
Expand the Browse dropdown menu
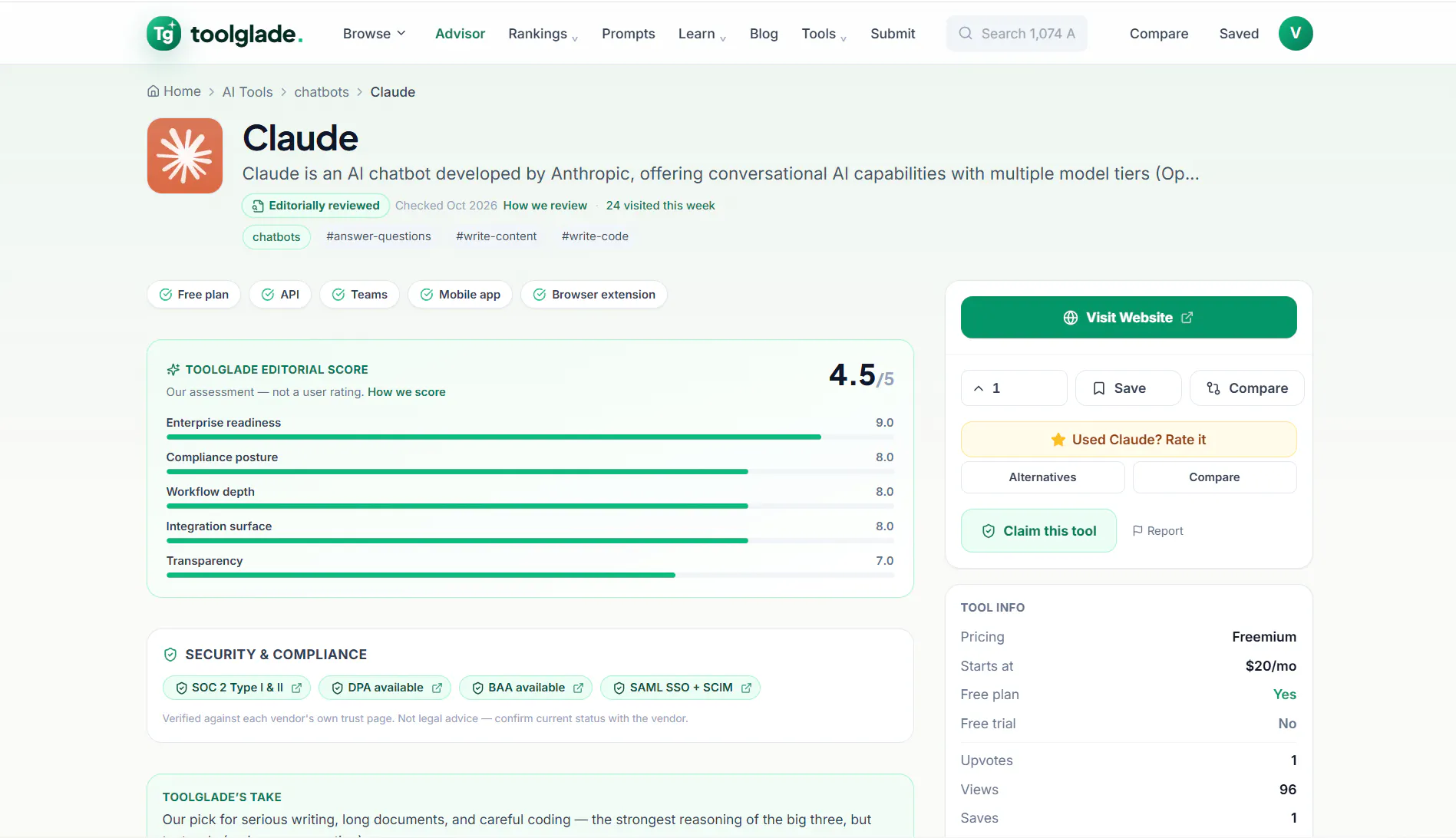(375, 34)
